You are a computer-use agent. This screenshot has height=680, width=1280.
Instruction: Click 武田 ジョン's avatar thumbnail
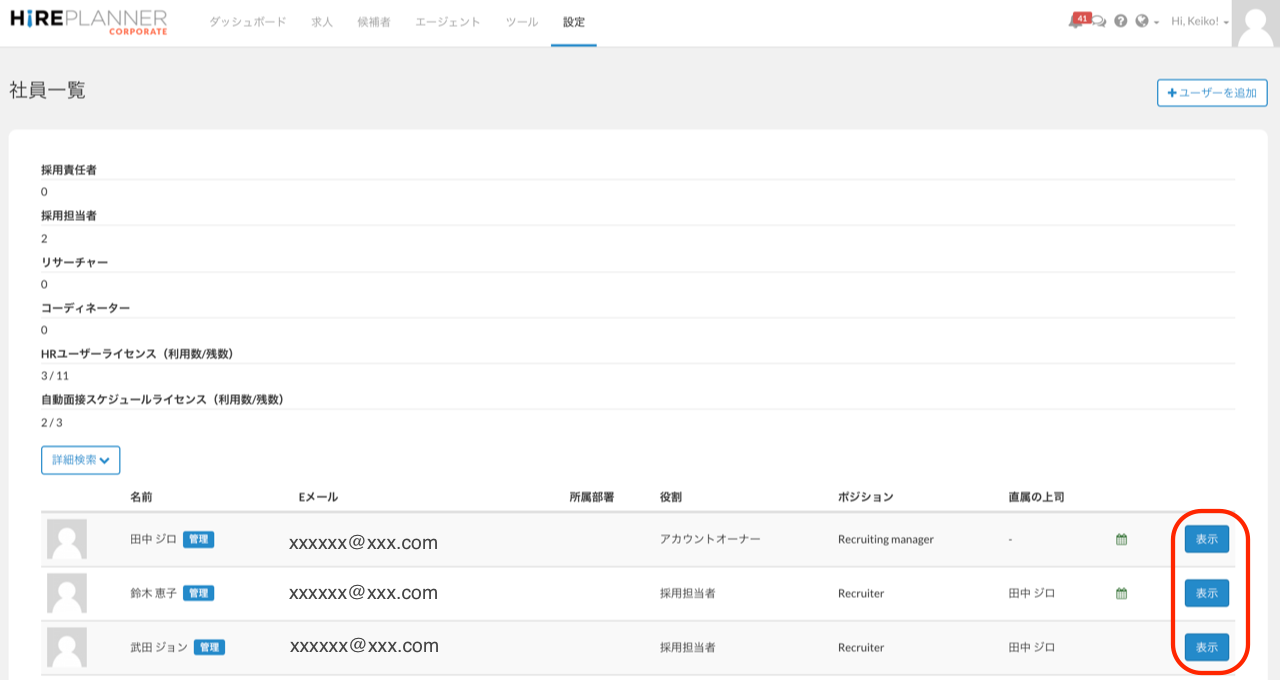67,647
